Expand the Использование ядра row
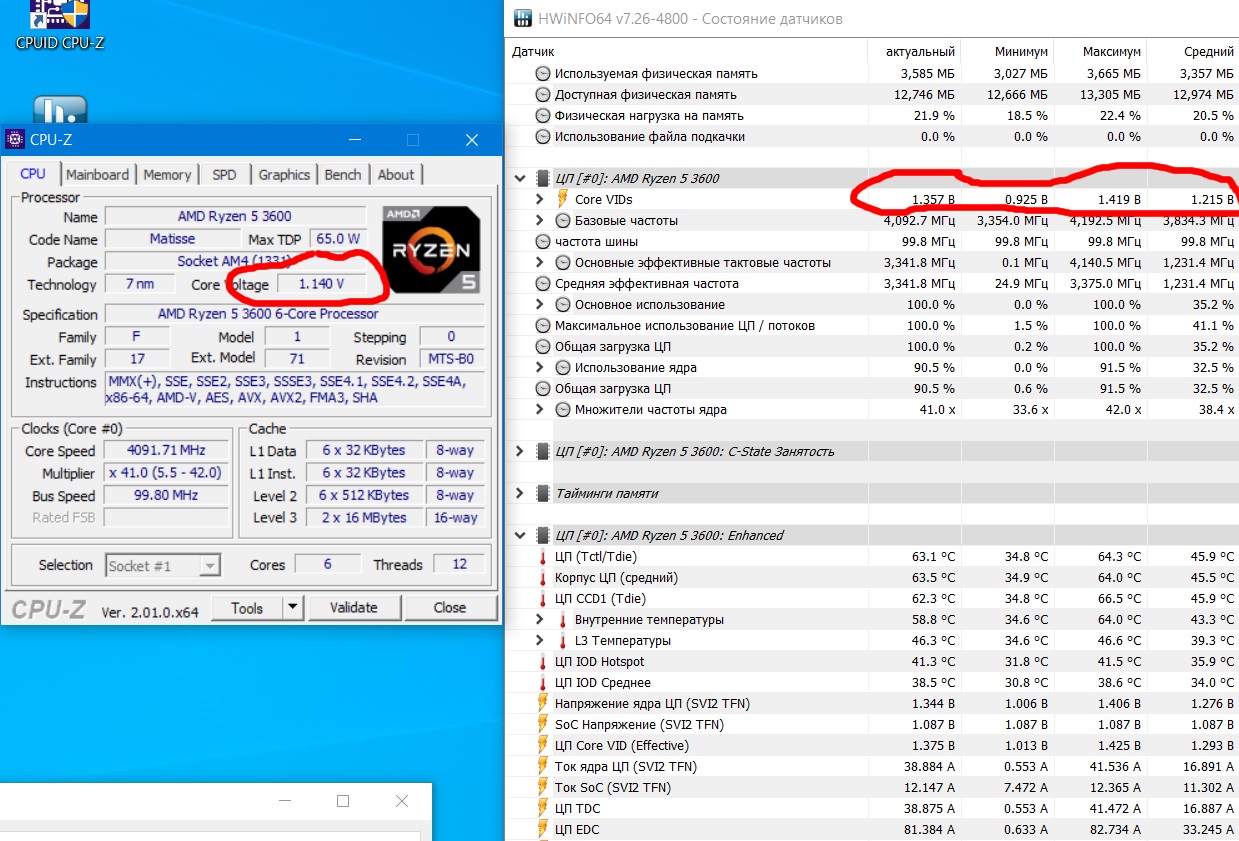1239x841 pixels. point(540,367)
